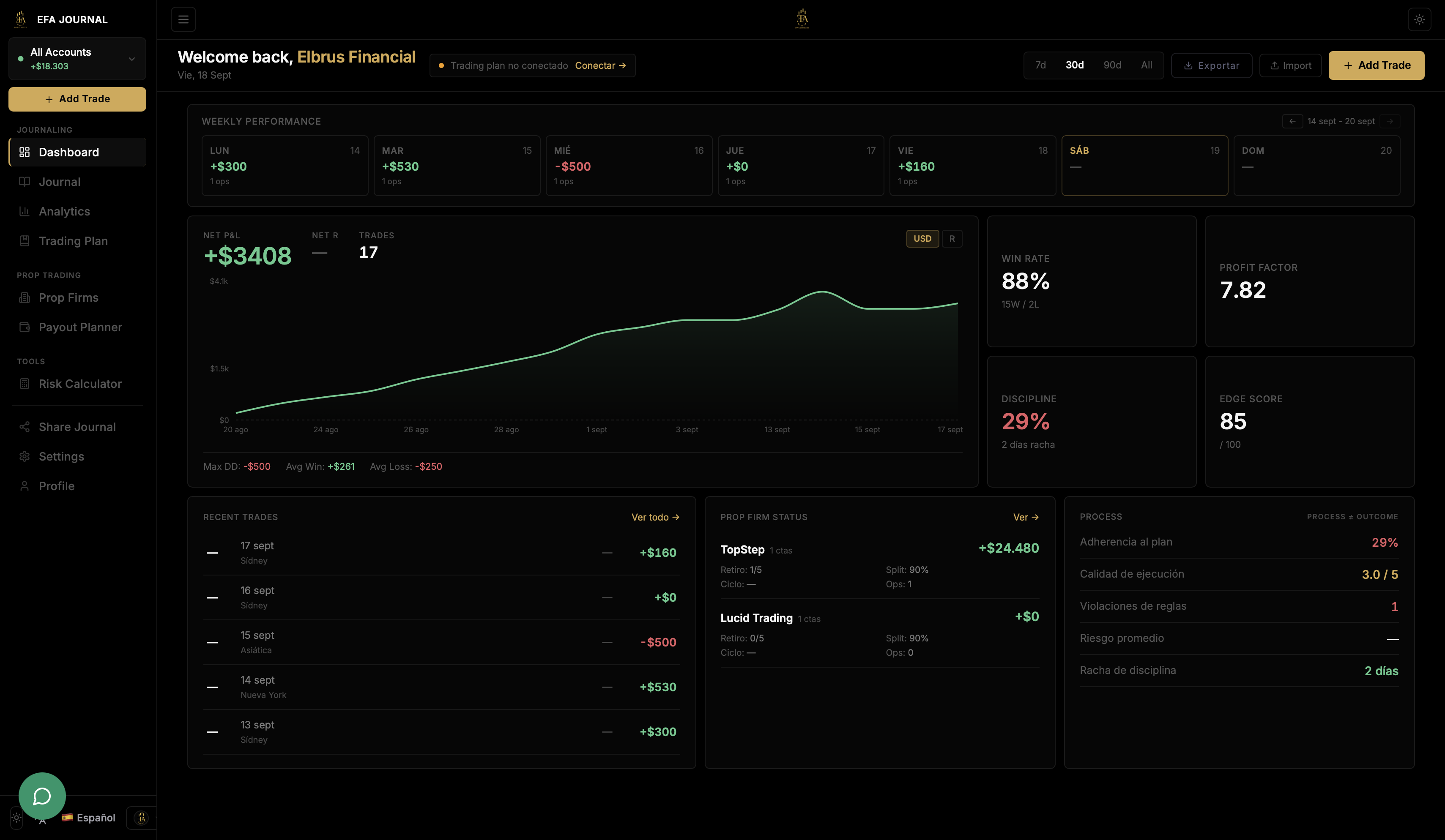1445x840 pixels.
Task: Click the Import button
Action: [x=1290, y=65]
